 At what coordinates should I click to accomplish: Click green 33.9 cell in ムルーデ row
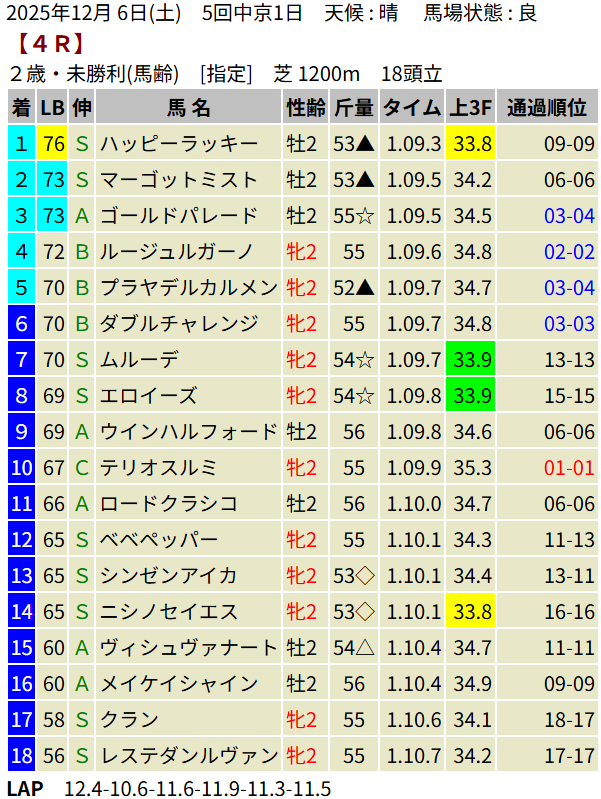tap(472, 360)
